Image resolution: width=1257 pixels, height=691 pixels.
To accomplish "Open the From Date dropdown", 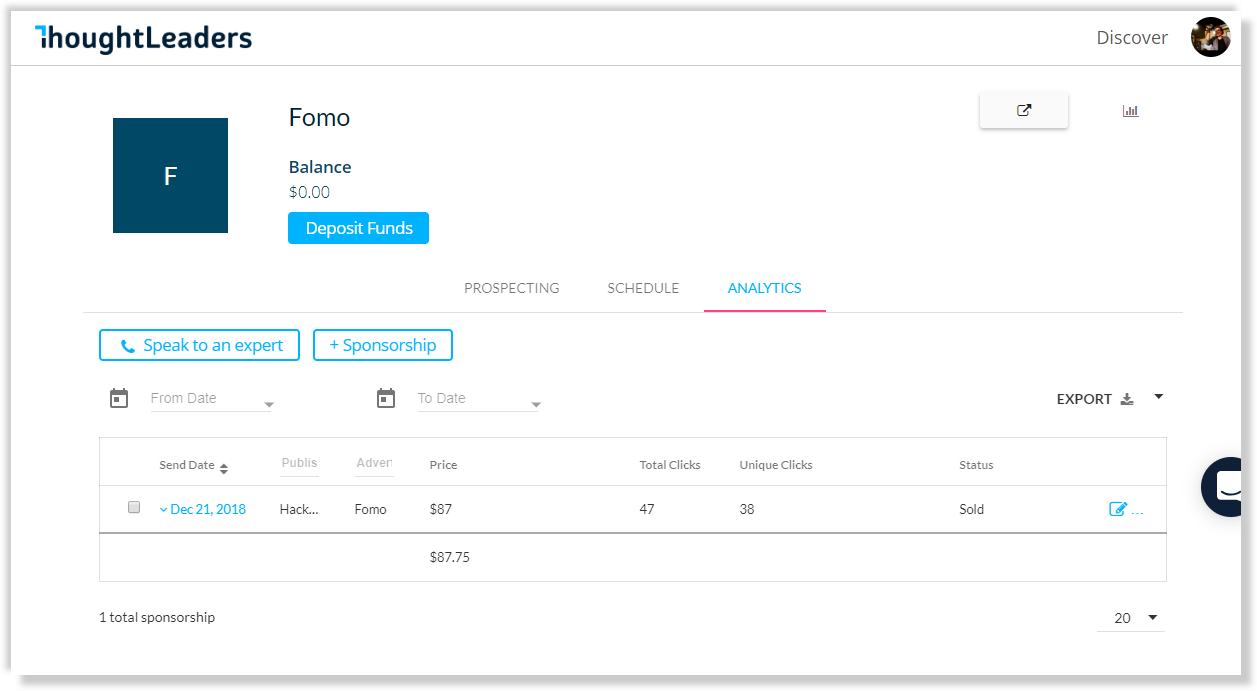I will (x=212, y=399).
